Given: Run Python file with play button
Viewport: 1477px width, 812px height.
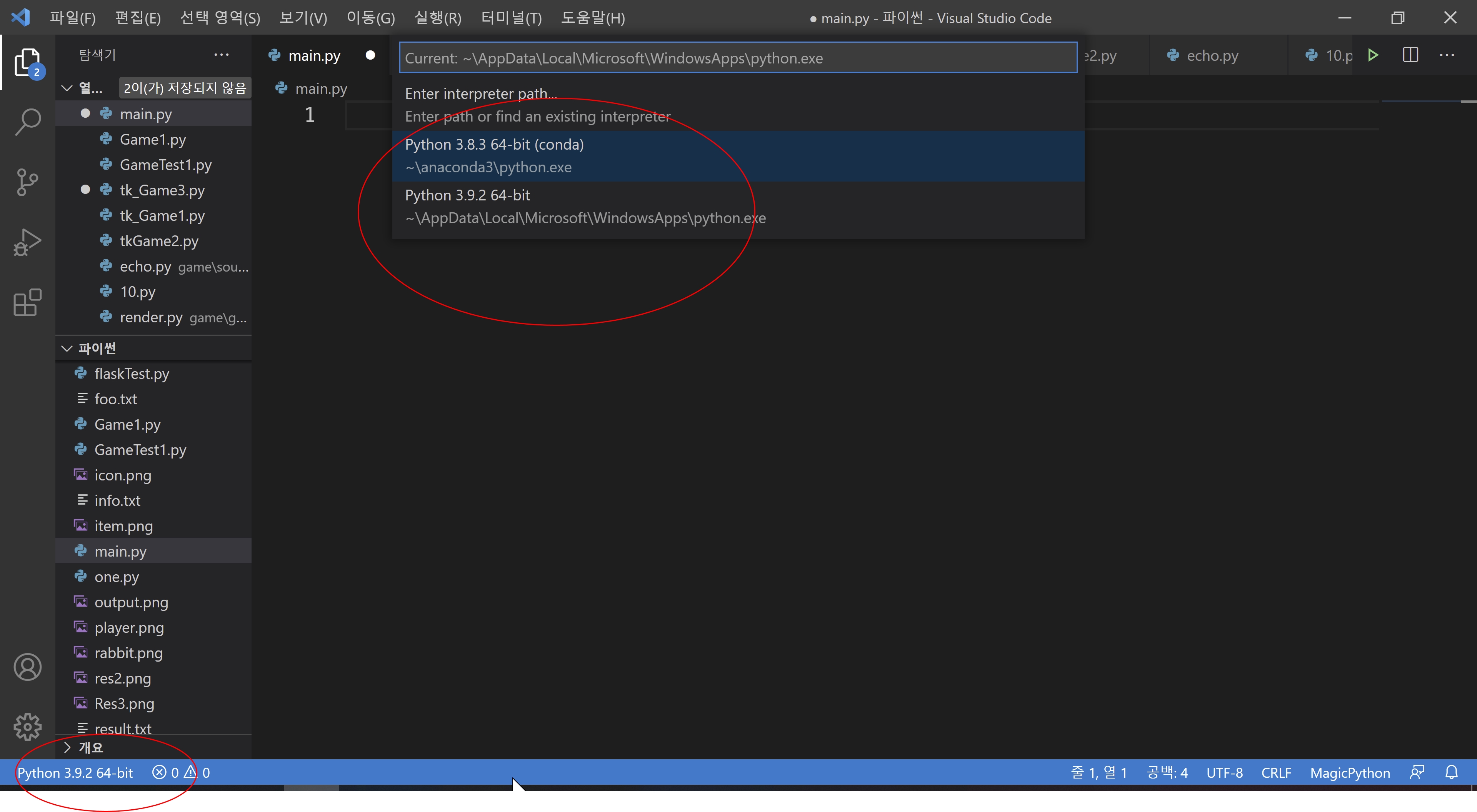Looking at the screenshot, I should coord(1373,56).
